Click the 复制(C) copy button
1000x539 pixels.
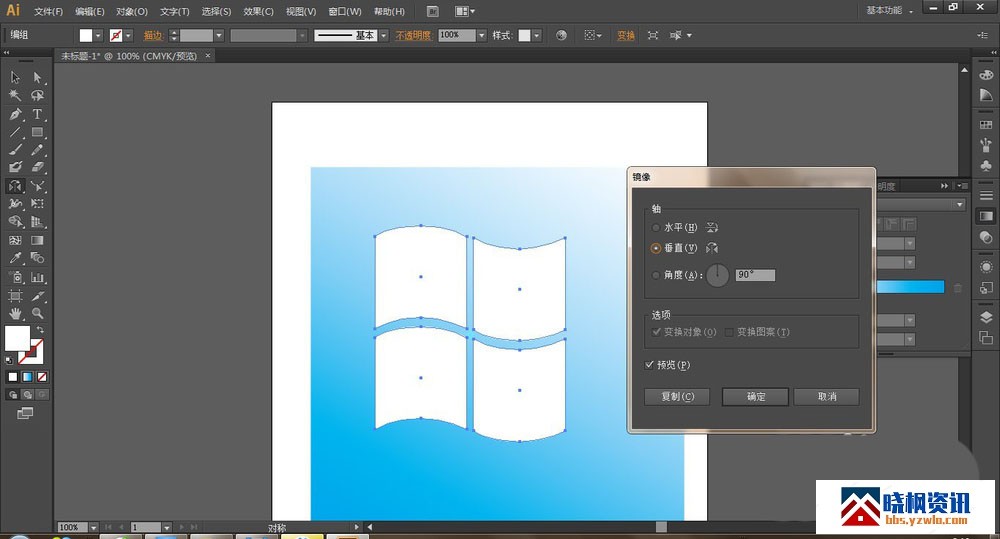coord(677,397)
